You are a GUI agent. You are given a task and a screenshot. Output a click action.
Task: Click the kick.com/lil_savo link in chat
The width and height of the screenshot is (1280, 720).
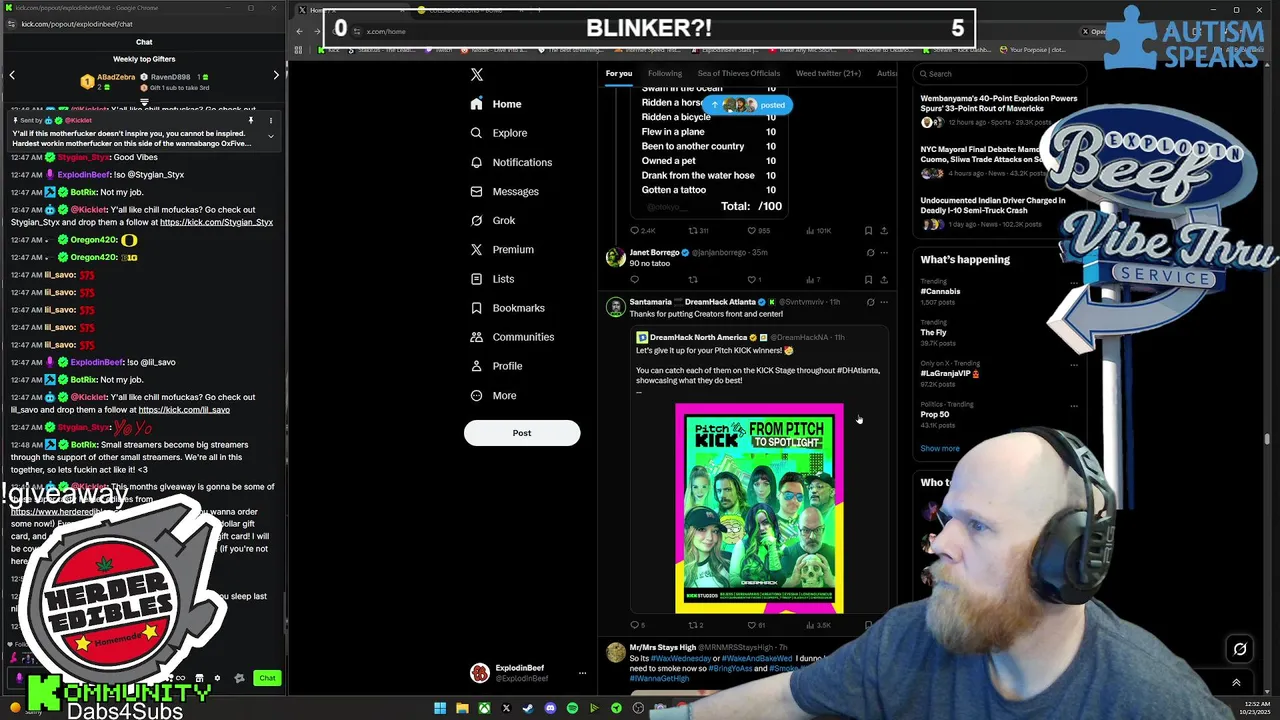184,410
